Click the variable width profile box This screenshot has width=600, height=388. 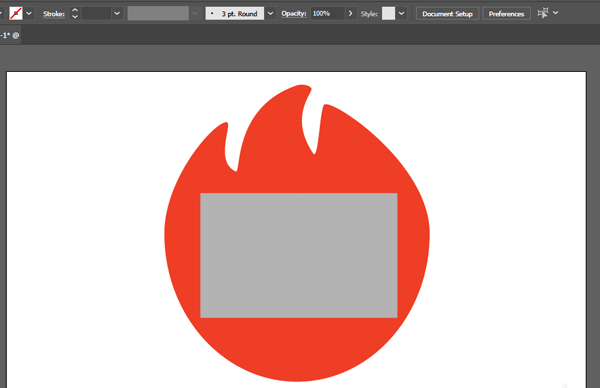[x=158, y=13]
